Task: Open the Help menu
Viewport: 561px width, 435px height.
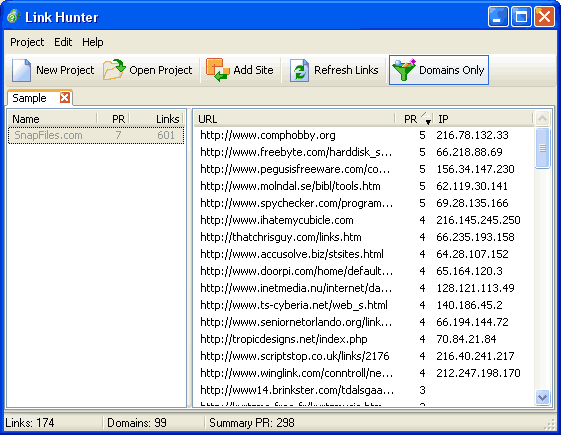Action: coord(93,42)
